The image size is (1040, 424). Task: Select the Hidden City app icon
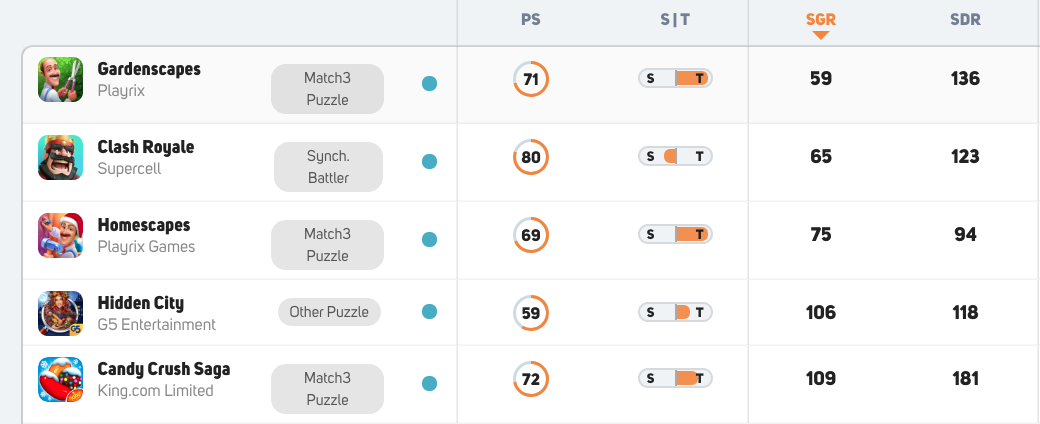60,313
